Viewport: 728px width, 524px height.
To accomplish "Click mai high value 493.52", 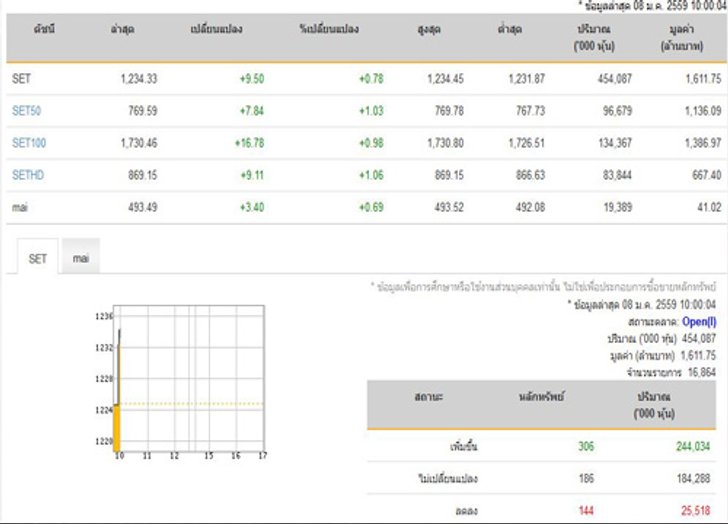I will pyautogui.click(x=449, y=207).
